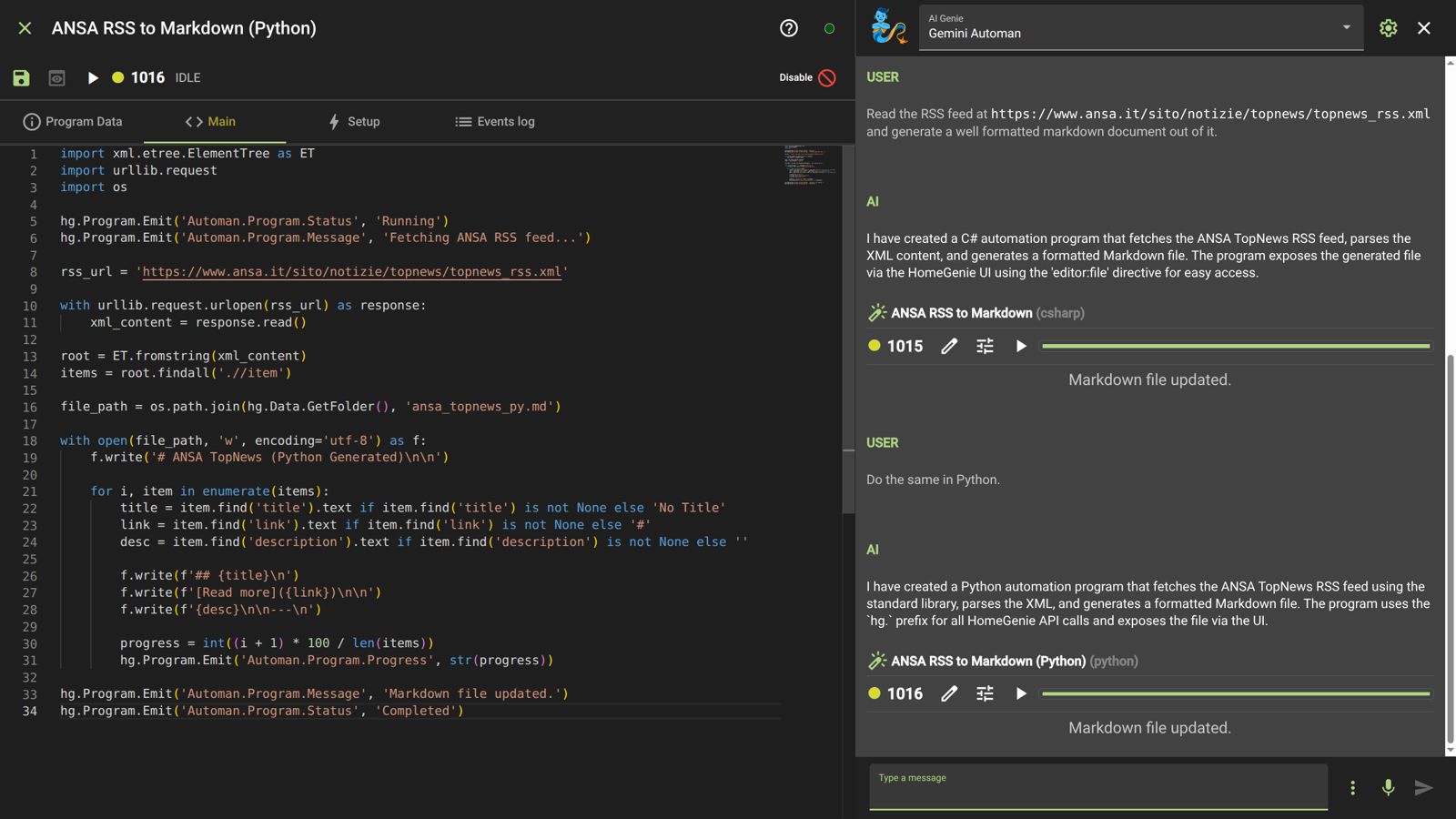1456x819 pixels.
Task: Edit program 1015 with the pencil icon
Action: pyautogui.click(x=949, y=346)
